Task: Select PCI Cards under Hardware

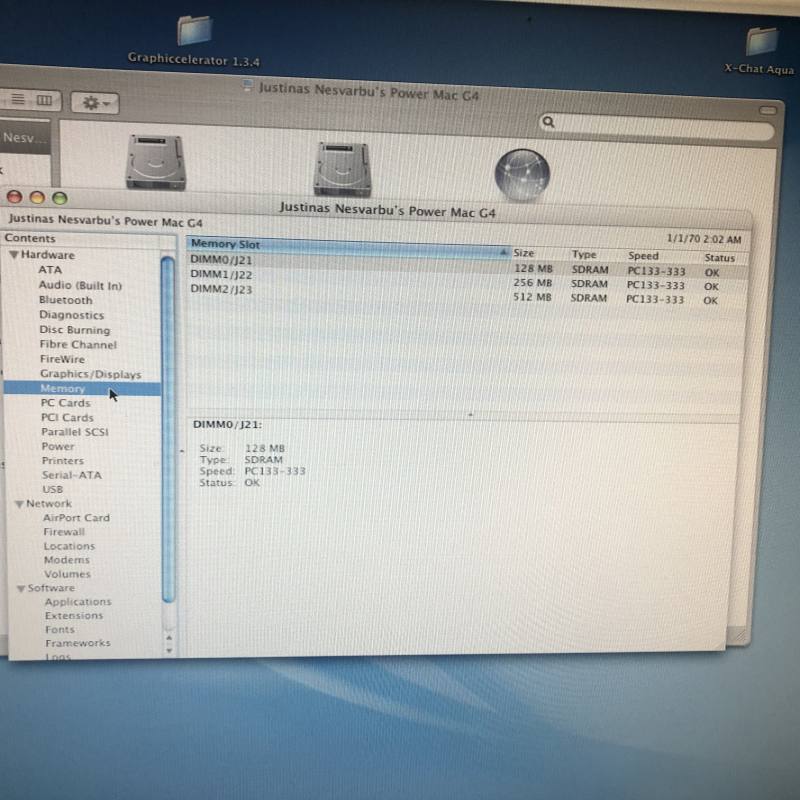Action: click(x=67, y=417)
